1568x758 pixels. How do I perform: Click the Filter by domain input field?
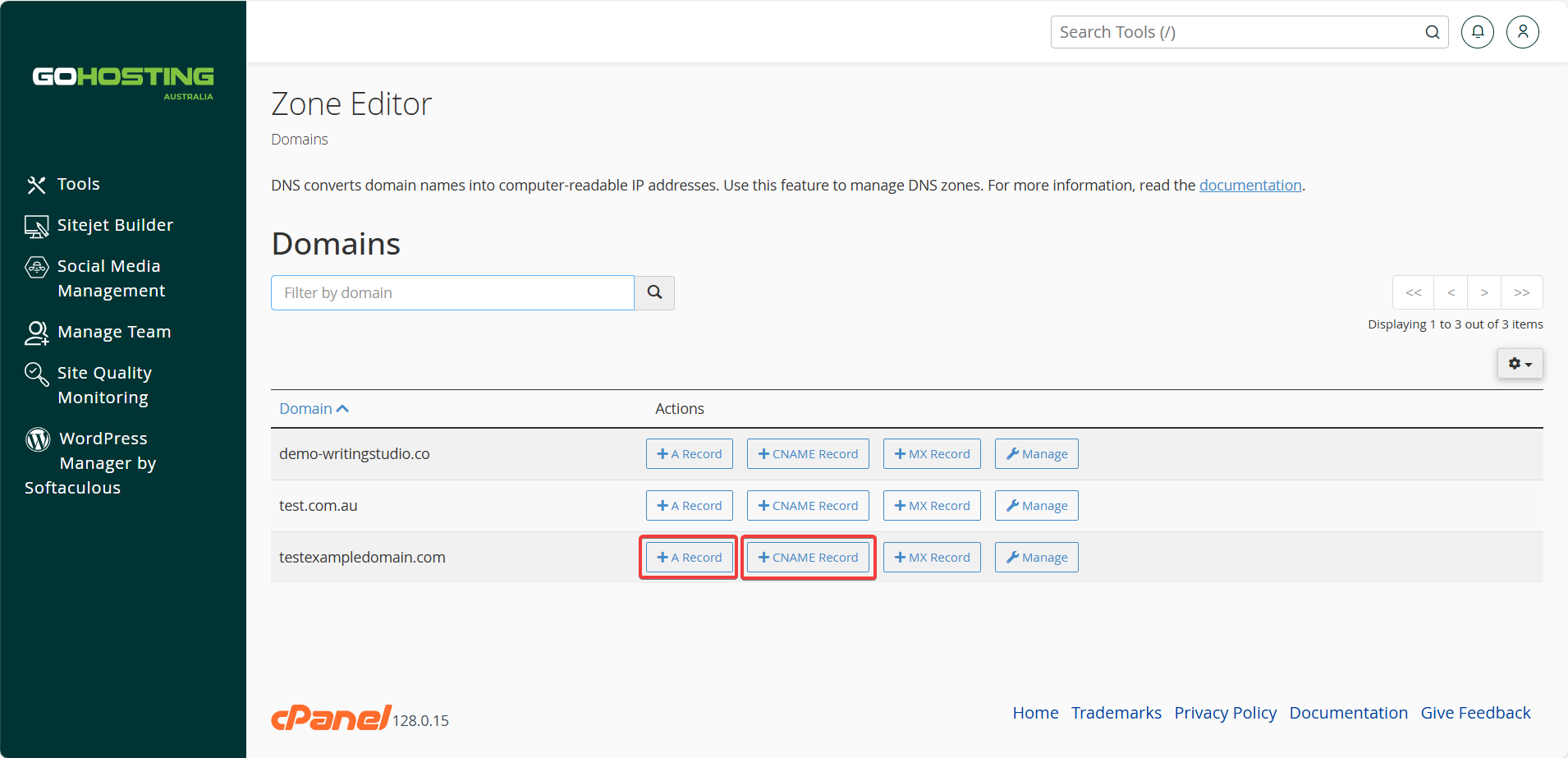[x=452, y=292]
